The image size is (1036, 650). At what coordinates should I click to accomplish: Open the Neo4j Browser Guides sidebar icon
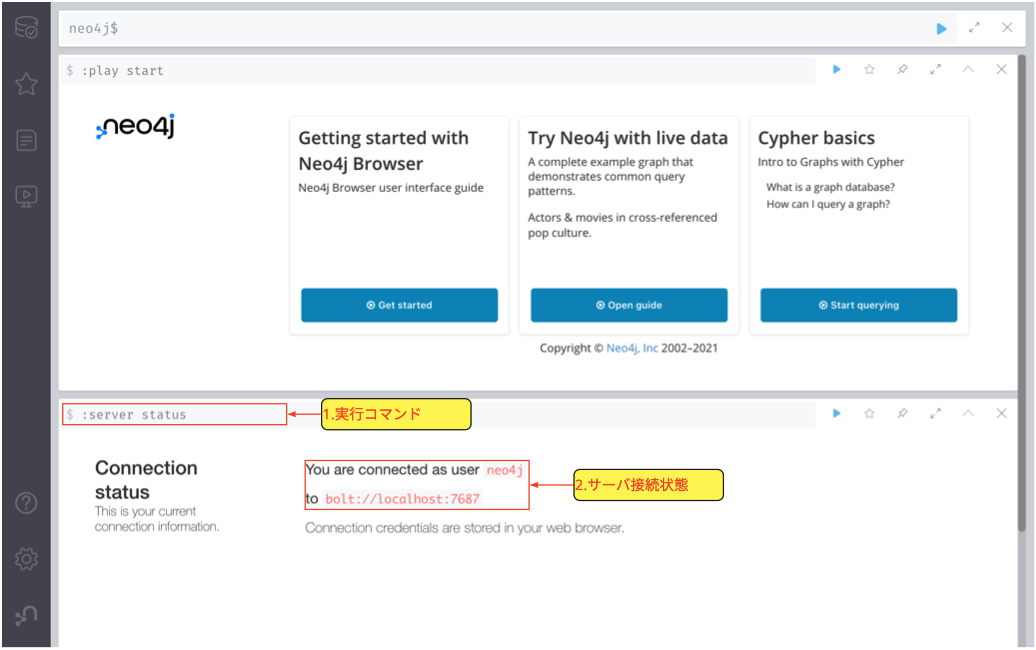point(26,196)
